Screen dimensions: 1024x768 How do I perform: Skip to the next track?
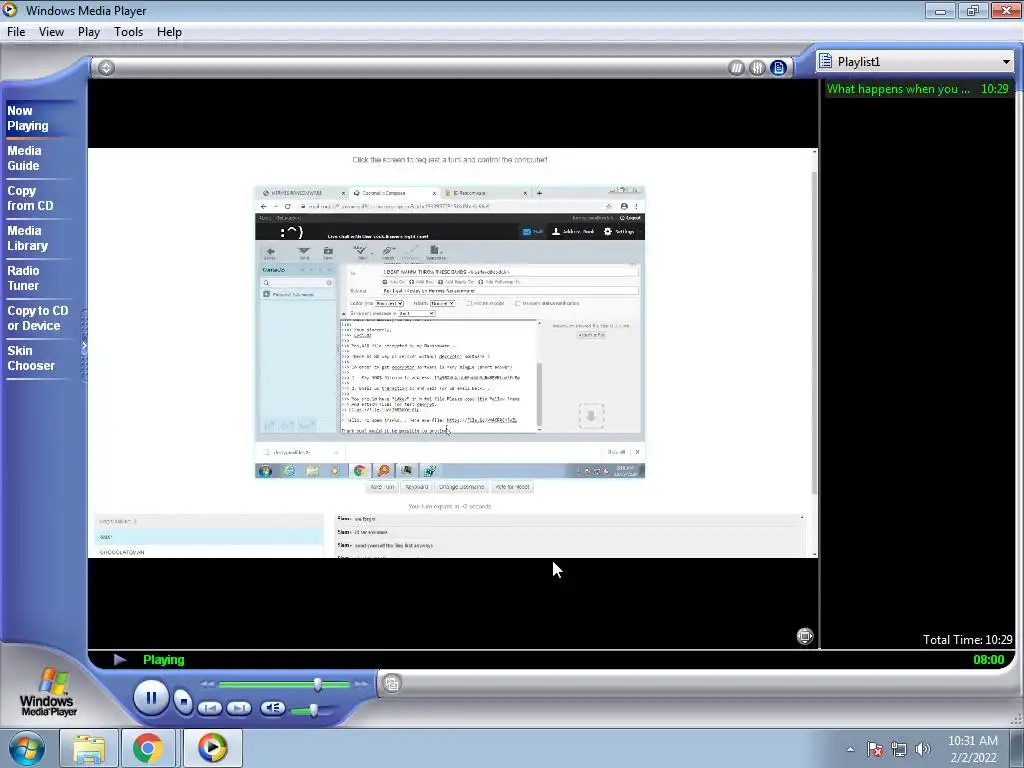pos(239,708)
